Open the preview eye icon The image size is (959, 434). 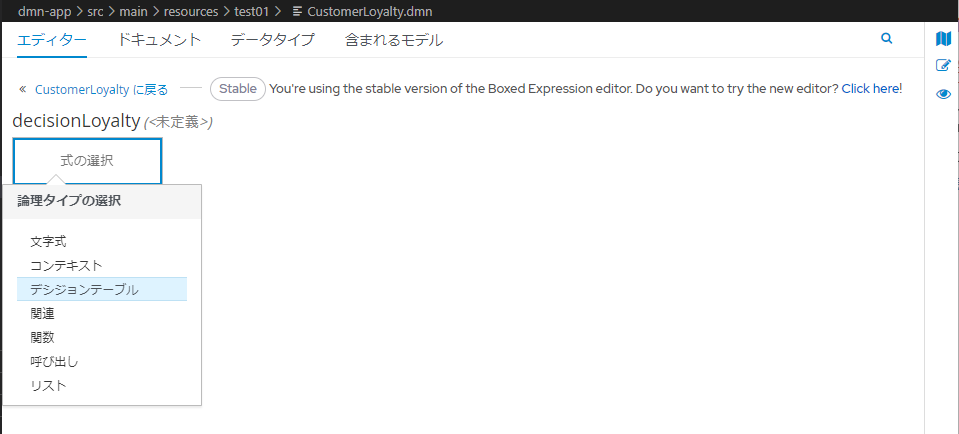pos(944,94)
